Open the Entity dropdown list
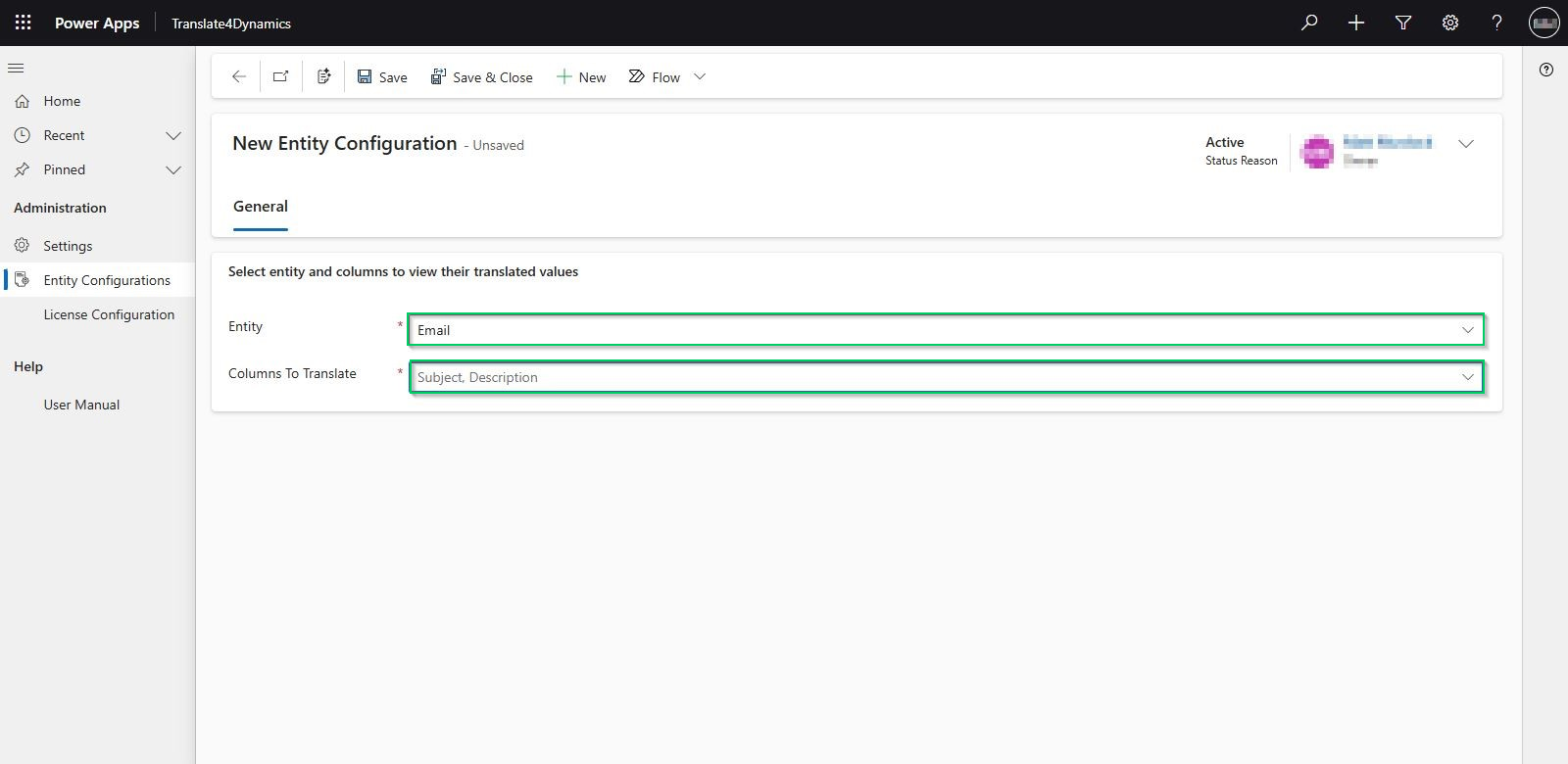 click(x=1467, y=330)
